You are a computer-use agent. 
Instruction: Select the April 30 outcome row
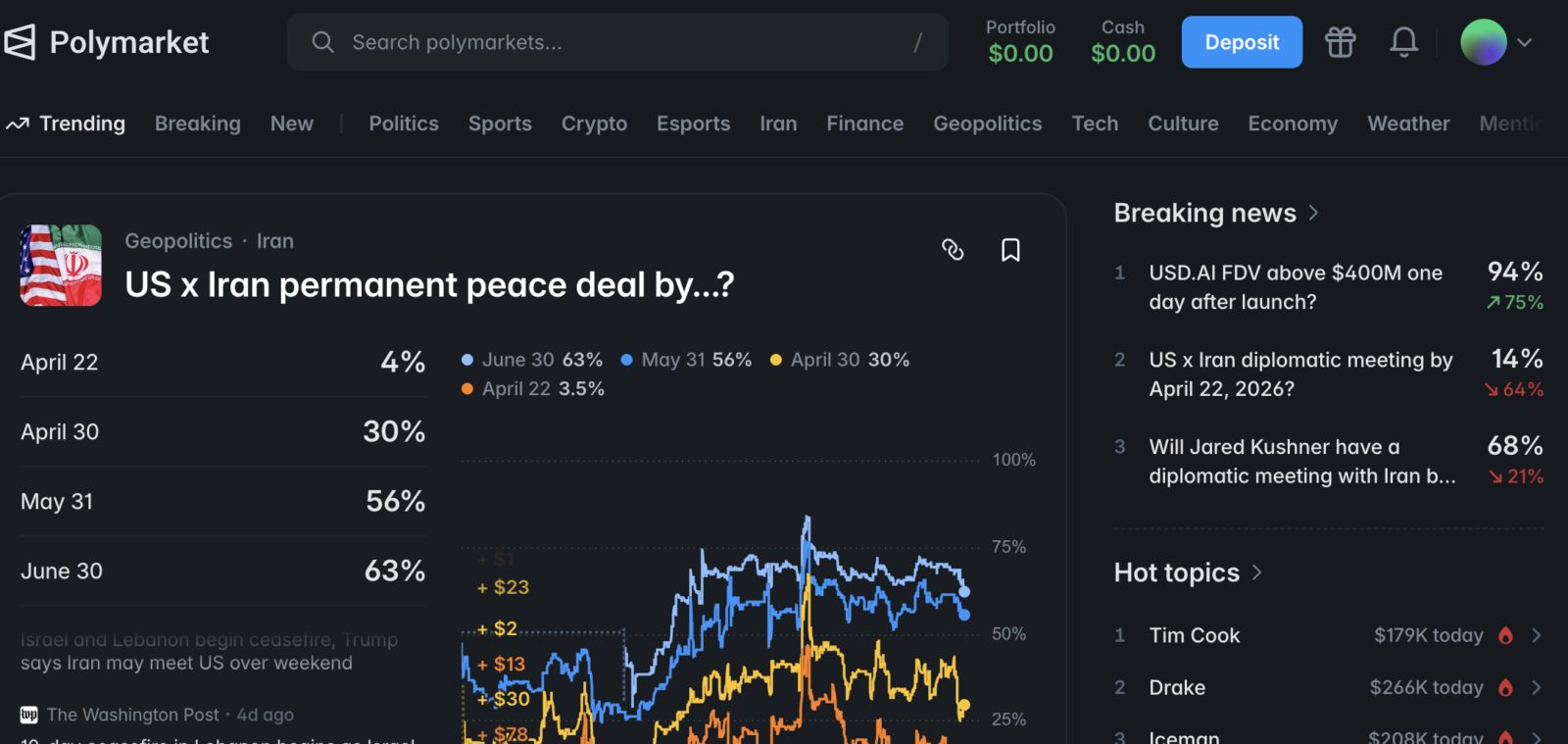pyautogui.click(x=222, y=431)
